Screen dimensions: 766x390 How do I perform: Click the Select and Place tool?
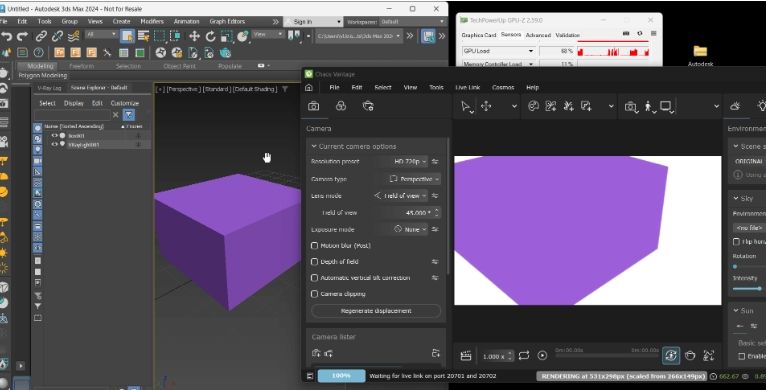point(243,36)
